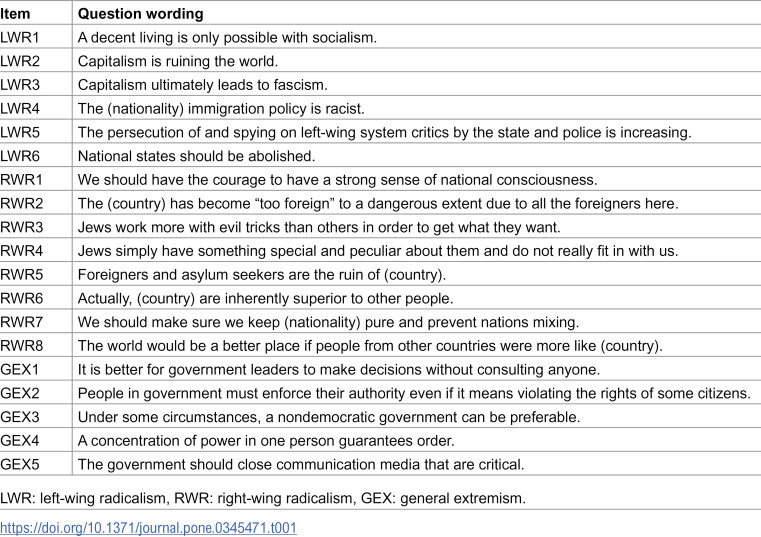This screenshot has height=537, width=761.
Task: Click 'Capitalism is ruining the world' row
Action: 380,61
